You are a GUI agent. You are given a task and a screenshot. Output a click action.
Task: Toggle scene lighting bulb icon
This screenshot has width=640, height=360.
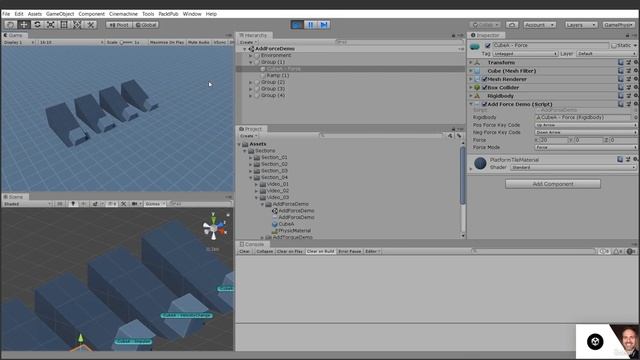click(73, 204)
